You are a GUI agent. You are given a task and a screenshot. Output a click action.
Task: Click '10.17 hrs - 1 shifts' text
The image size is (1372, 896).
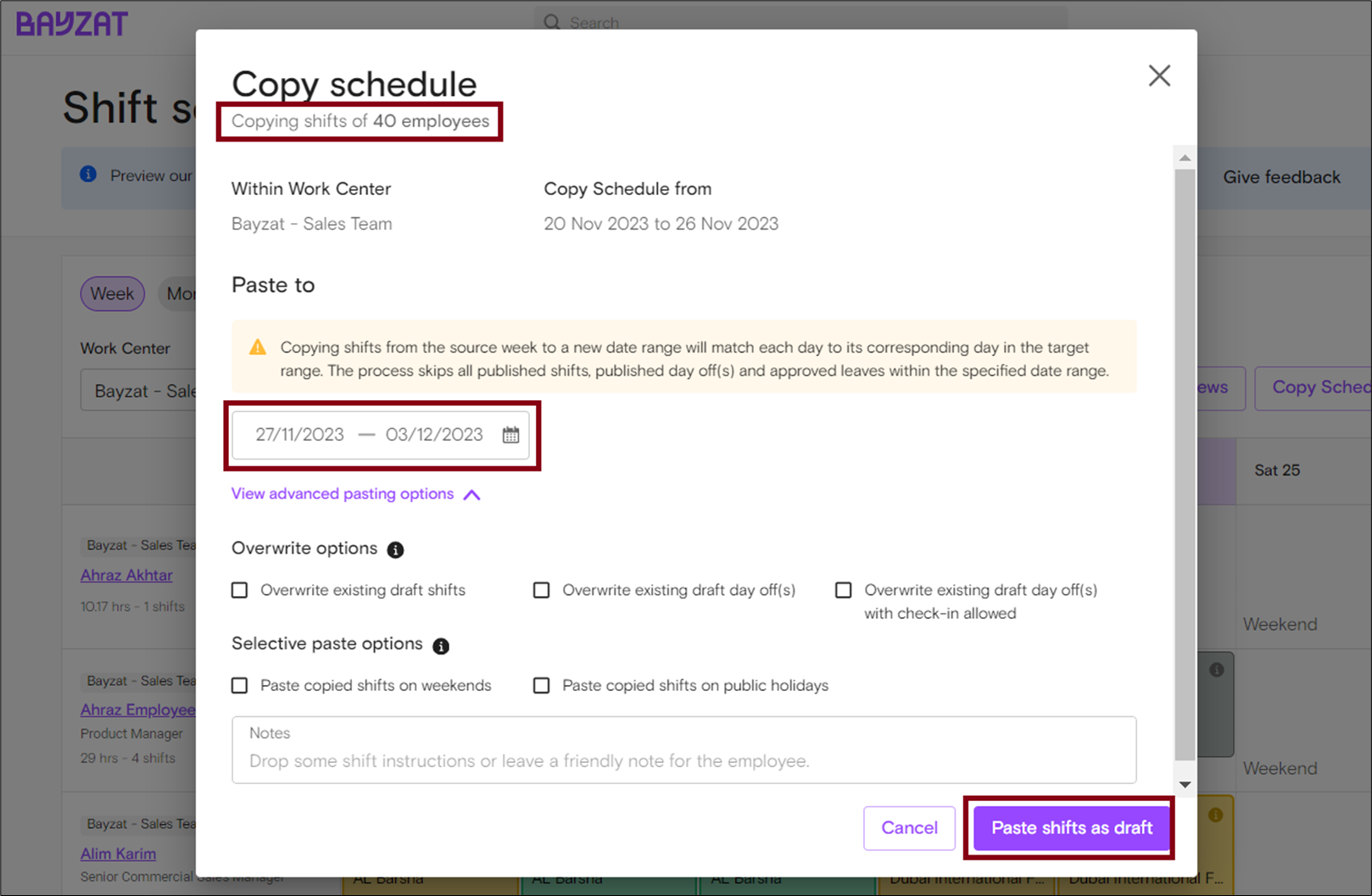(132, 606)
